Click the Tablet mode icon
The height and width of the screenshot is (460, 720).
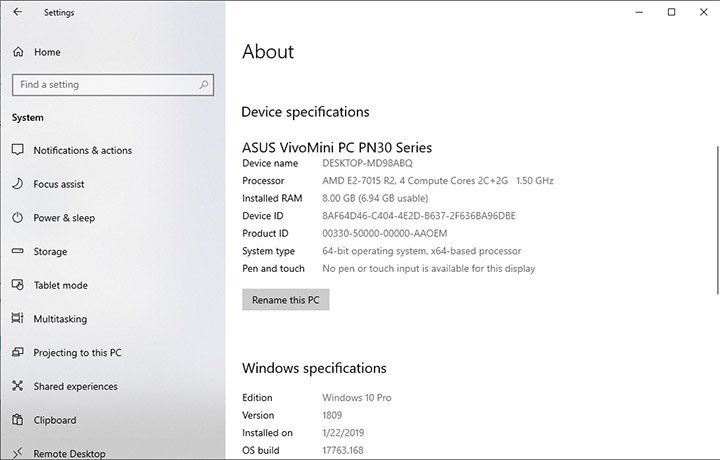coord(17,285)
